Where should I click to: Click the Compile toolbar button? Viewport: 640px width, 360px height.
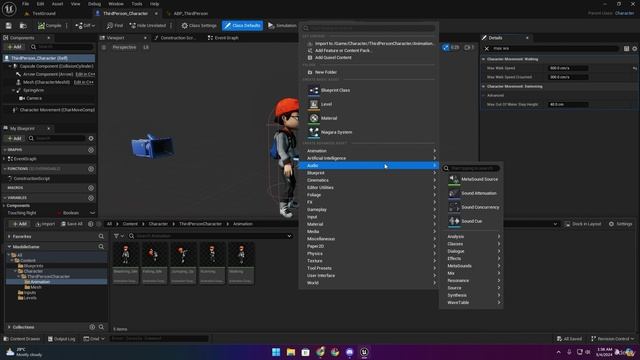[49, 26]
